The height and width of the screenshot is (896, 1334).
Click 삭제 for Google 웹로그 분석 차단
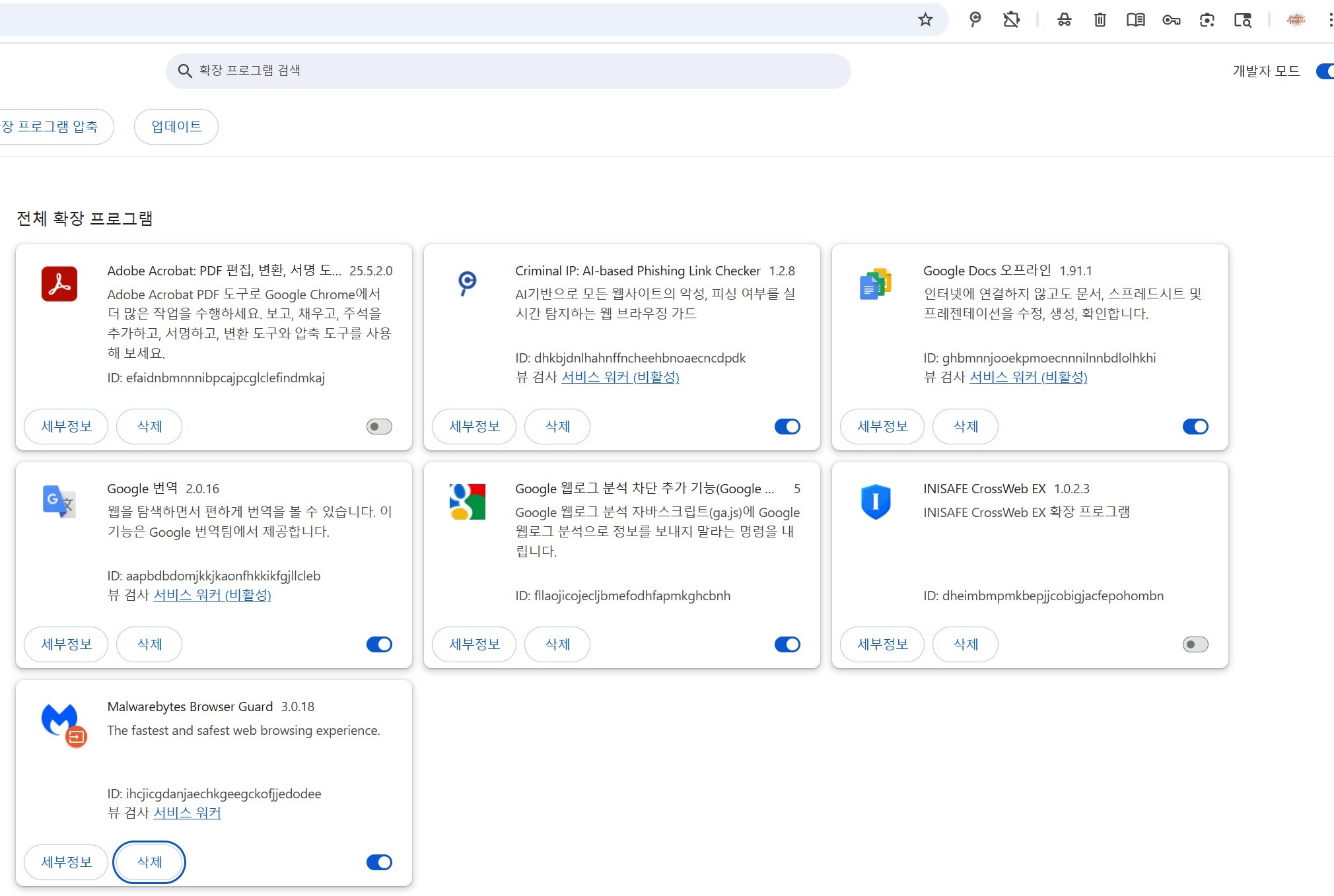pos(557,644)
